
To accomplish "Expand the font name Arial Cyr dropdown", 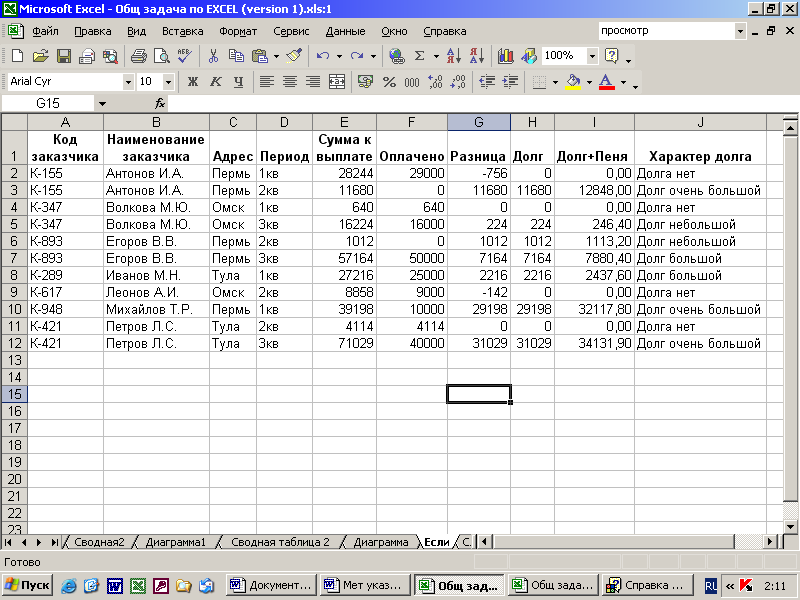I will click(x=128, y=82).
